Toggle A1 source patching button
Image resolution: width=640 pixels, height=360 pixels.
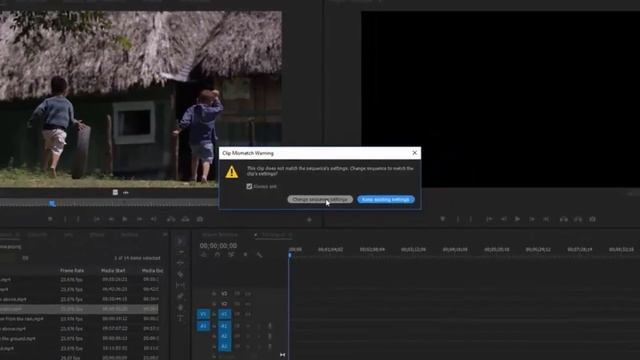point(203,326)
